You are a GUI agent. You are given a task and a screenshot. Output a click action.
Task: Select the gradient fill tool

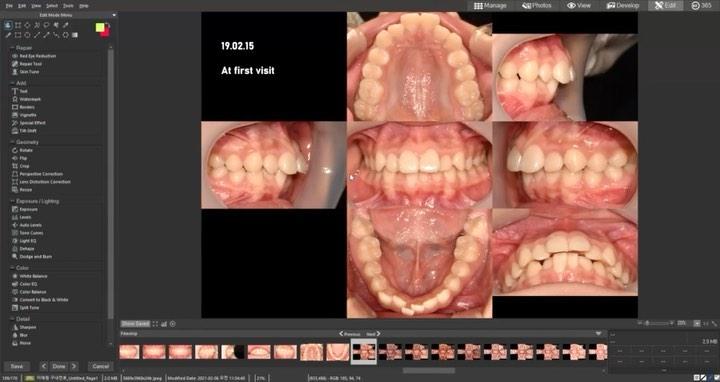click(x=75, y=35)
